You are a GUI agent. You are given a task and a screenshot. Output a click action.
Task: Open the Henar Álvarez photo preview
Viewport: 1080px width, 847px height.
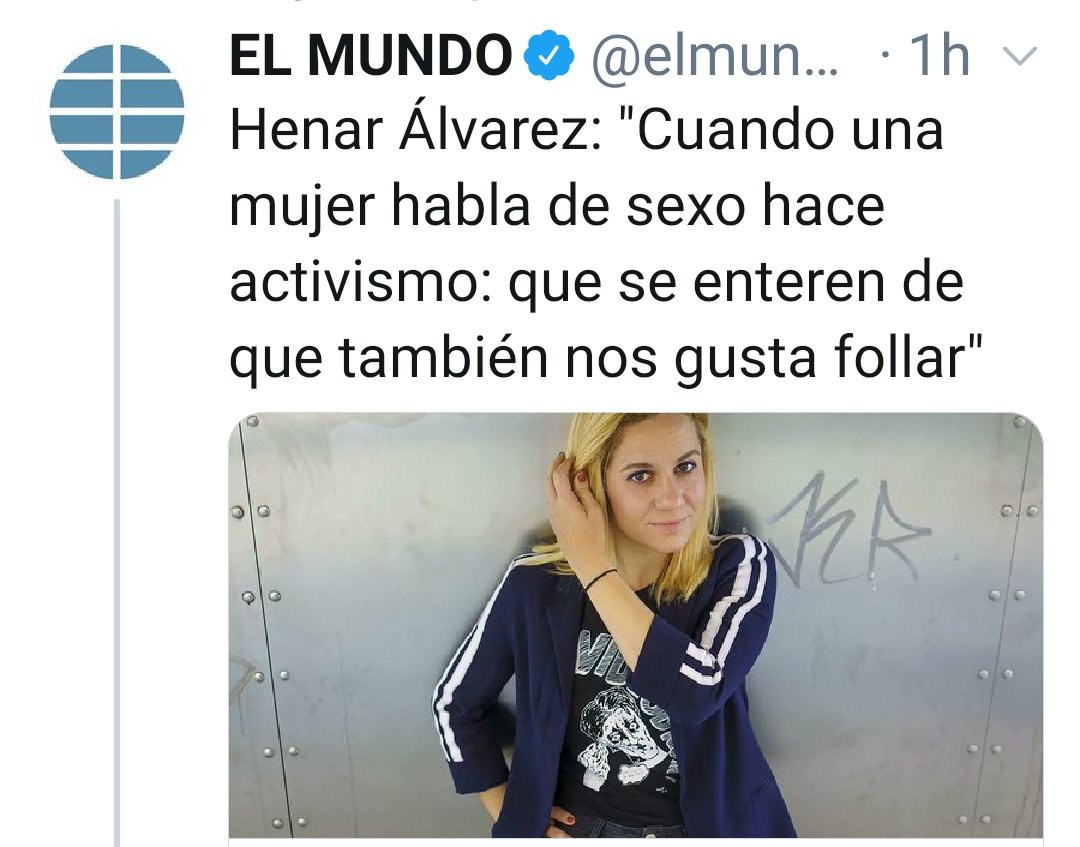click(636, 625)
